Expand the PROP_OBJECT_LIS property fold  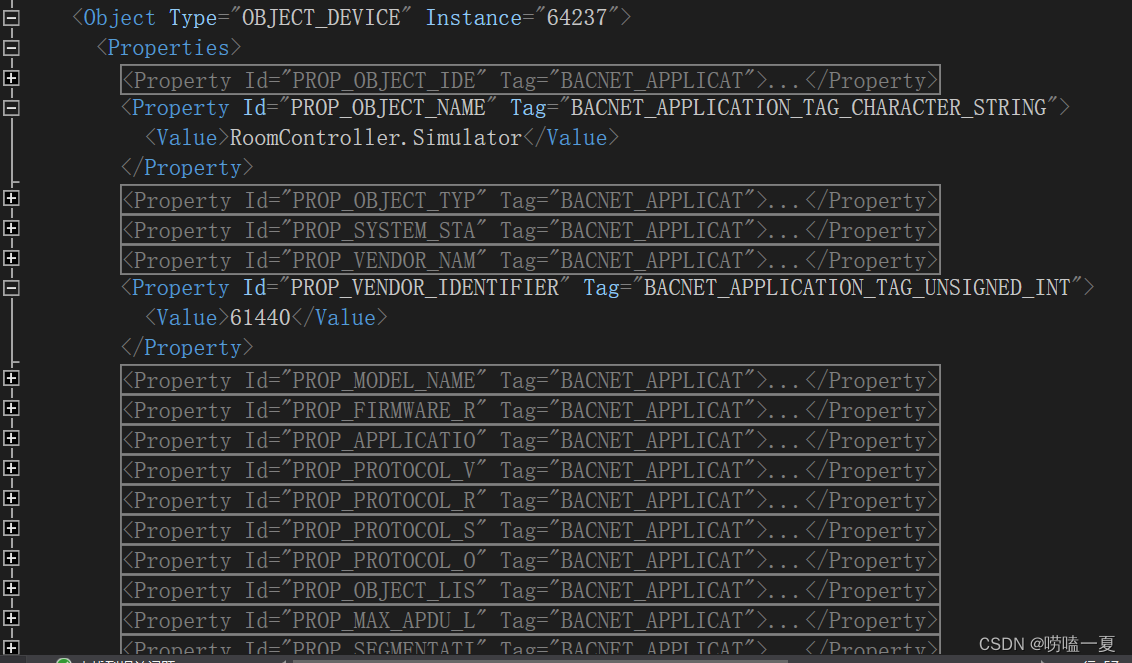(11, 588)
